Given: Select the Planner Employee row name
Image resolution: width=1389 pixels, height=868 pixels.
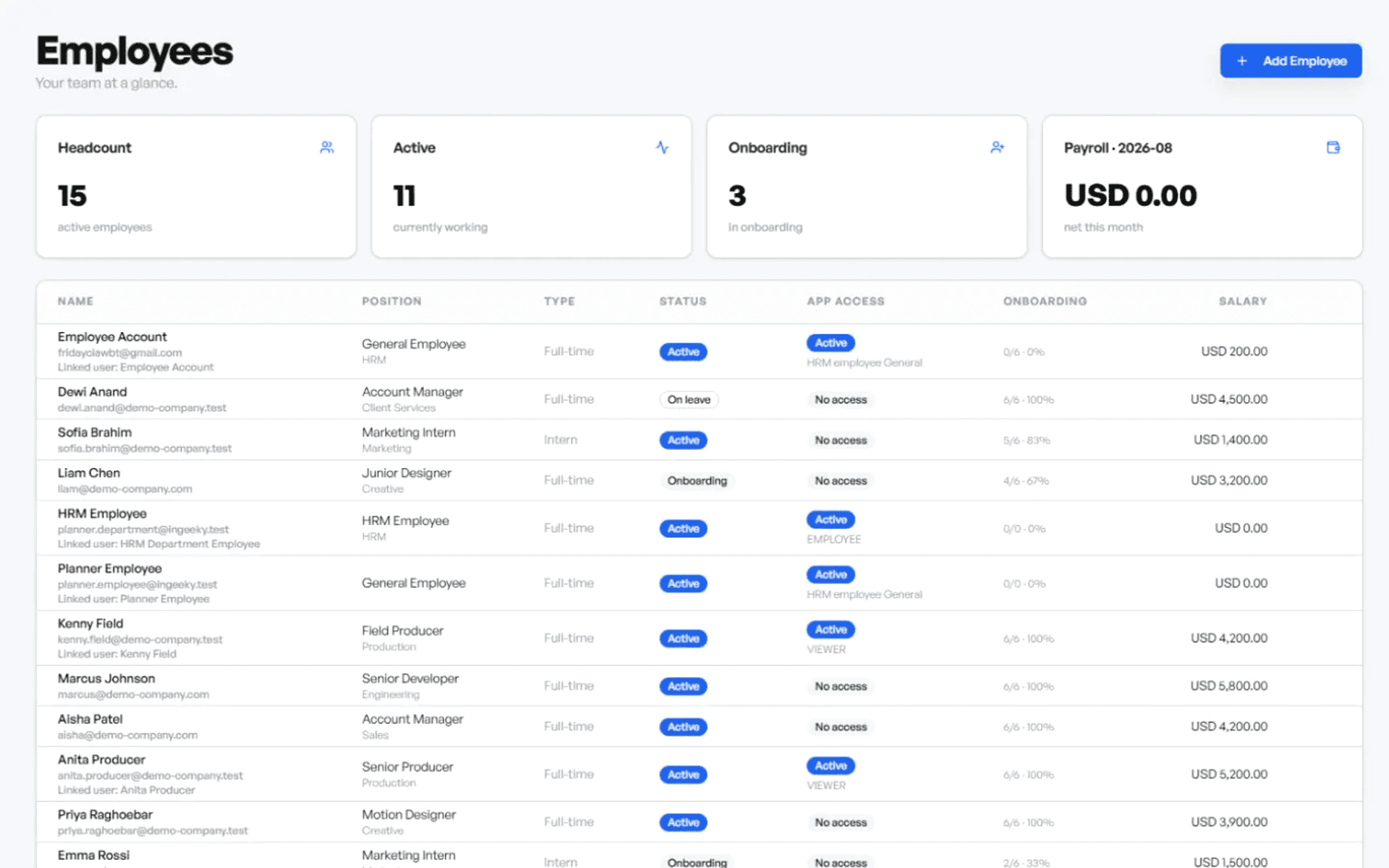Looking at the screenshot, I should tap(110, 569).
